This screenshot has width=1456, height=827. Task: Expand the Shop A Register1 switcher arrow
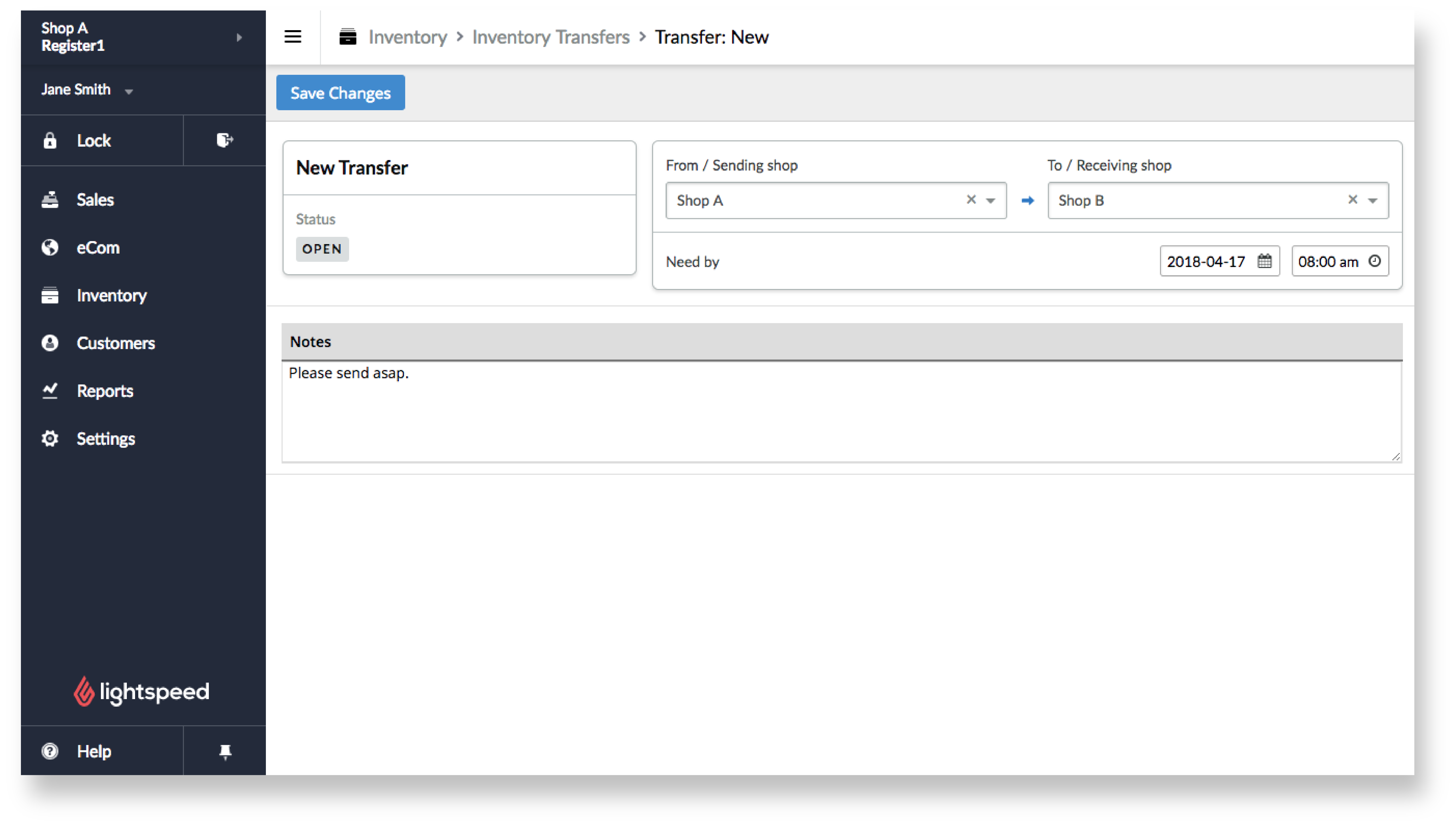click(239, 37)
